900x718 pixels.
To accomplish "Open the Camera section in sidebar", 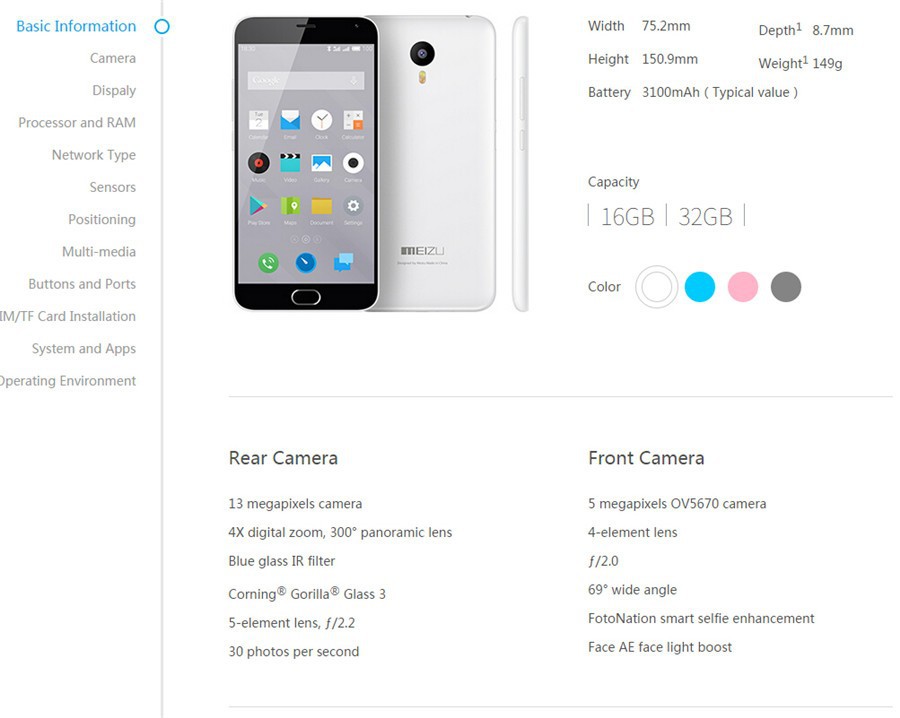I will coord(112,58).
